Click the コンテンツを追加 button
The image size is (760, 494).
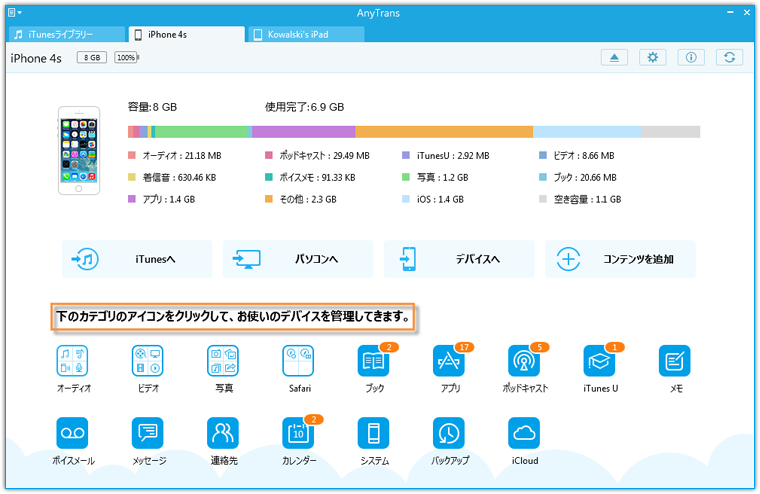(620, 259)
